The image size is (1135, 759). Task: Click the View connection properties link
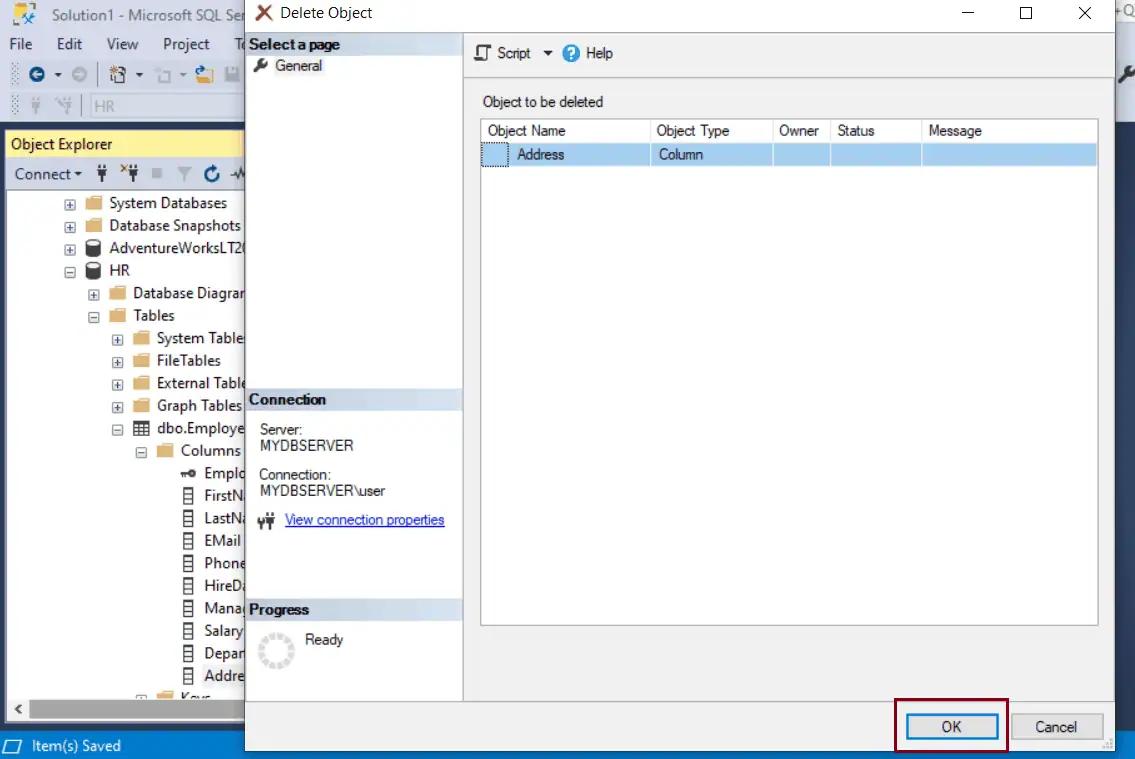[364, 520]
